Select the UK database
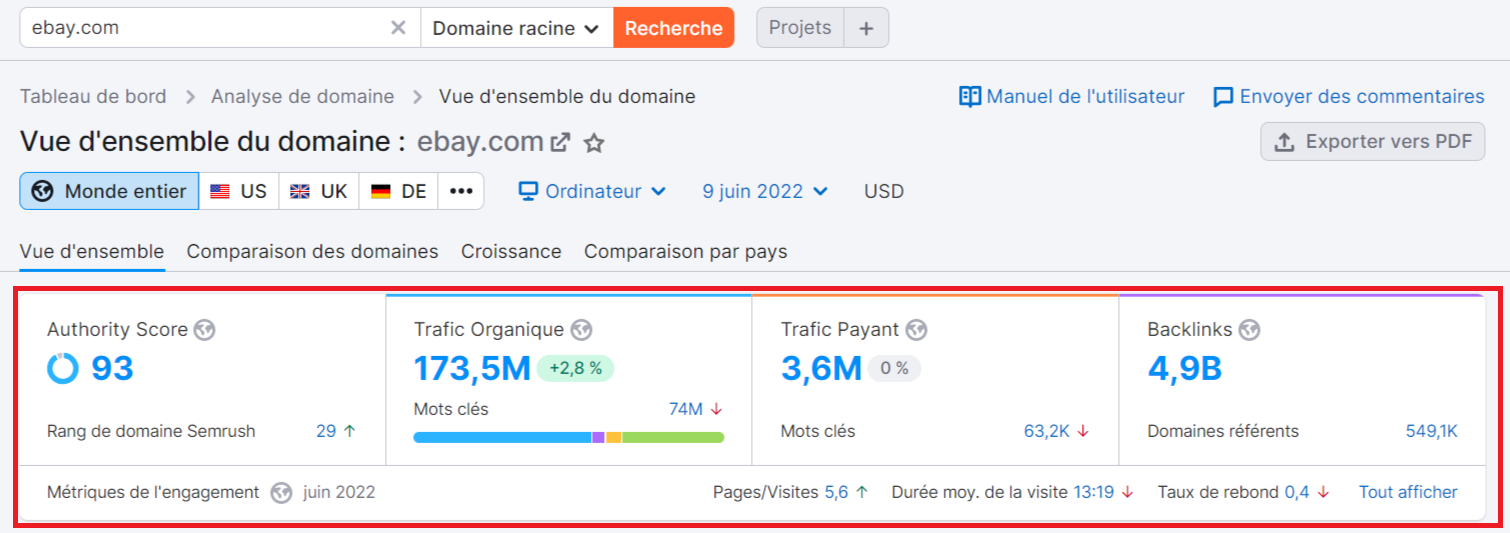The image size is (1510, 533). [318, 191]
